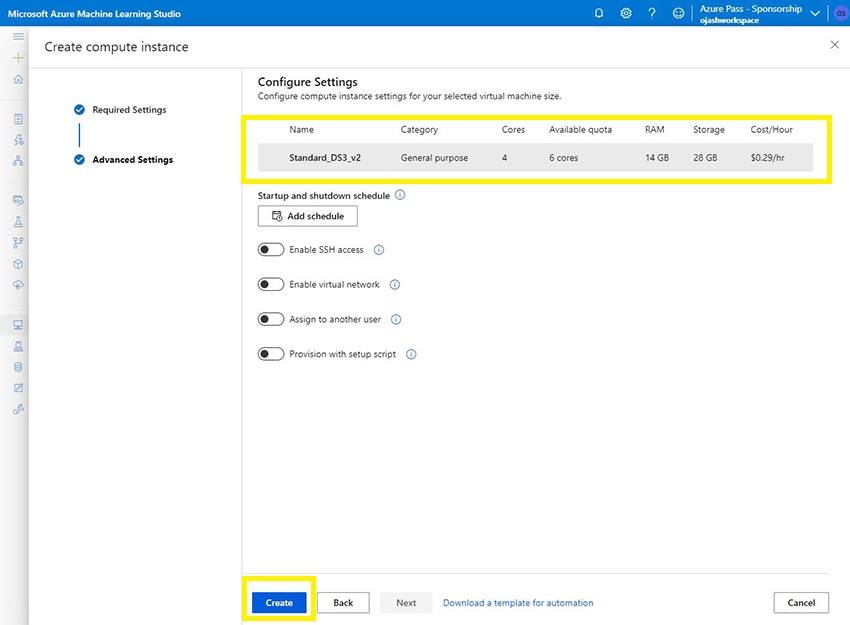Click green plus New icon in sidebar
This screenshot has width=850, height=625.
point(18,58)
